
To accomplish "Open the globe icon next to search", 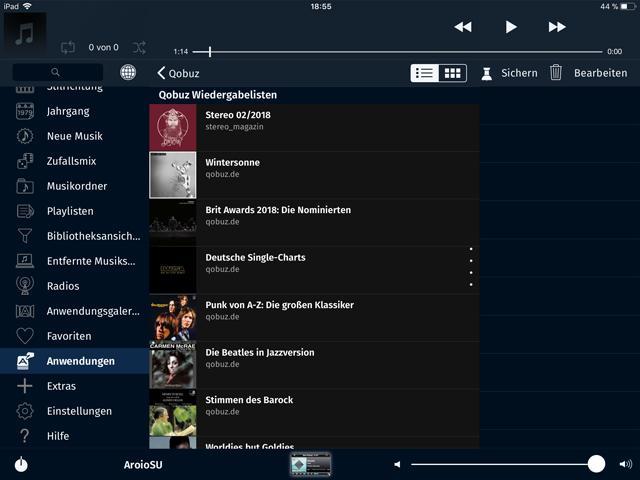I will click(x=128, y=72).
